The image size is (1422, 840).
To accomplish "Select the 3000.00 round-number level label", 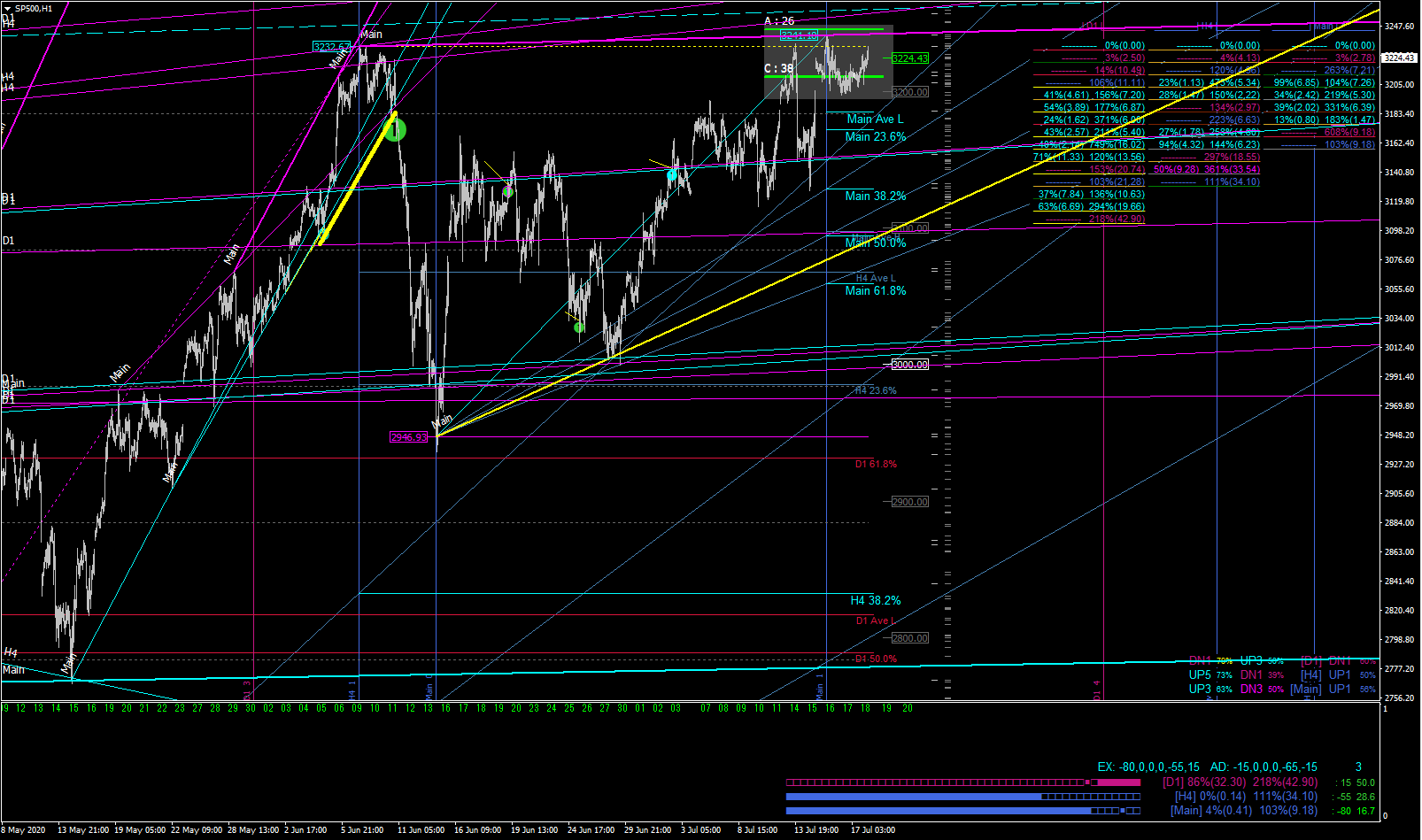I will click(910, 365).
